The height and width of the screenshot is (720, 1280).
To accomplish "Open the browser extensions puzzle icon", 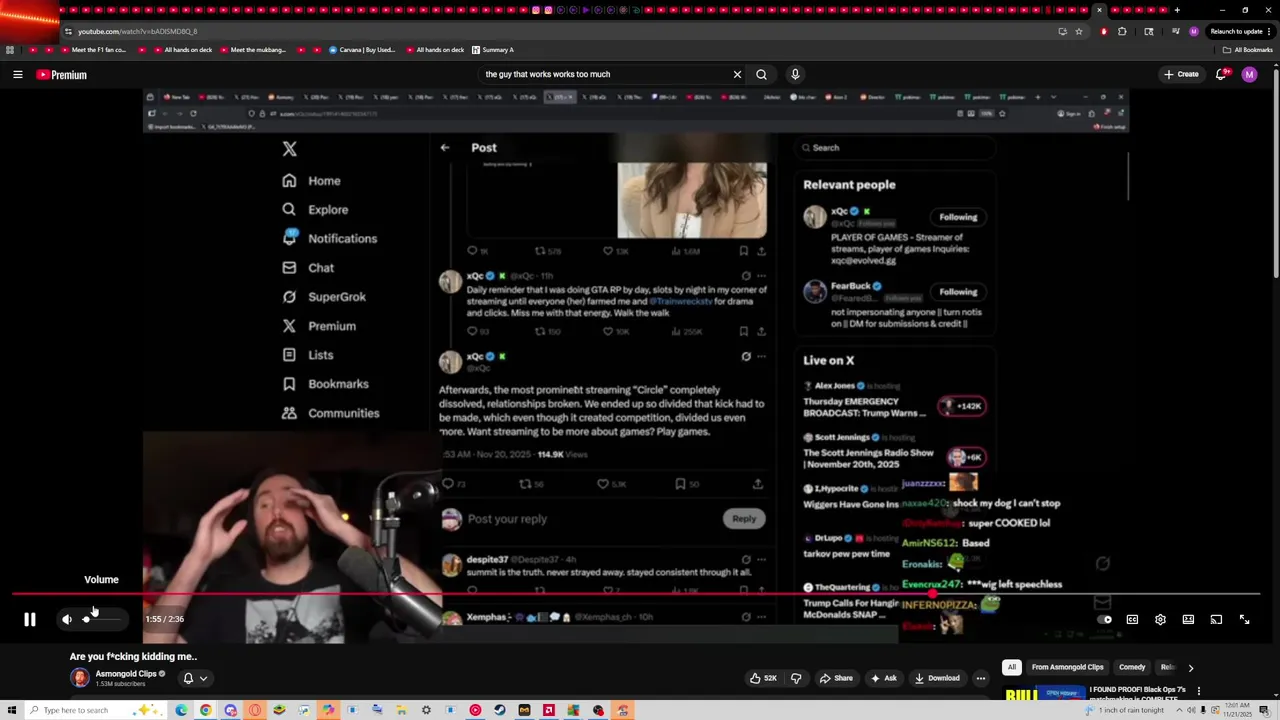I will tap(1122, 31).
